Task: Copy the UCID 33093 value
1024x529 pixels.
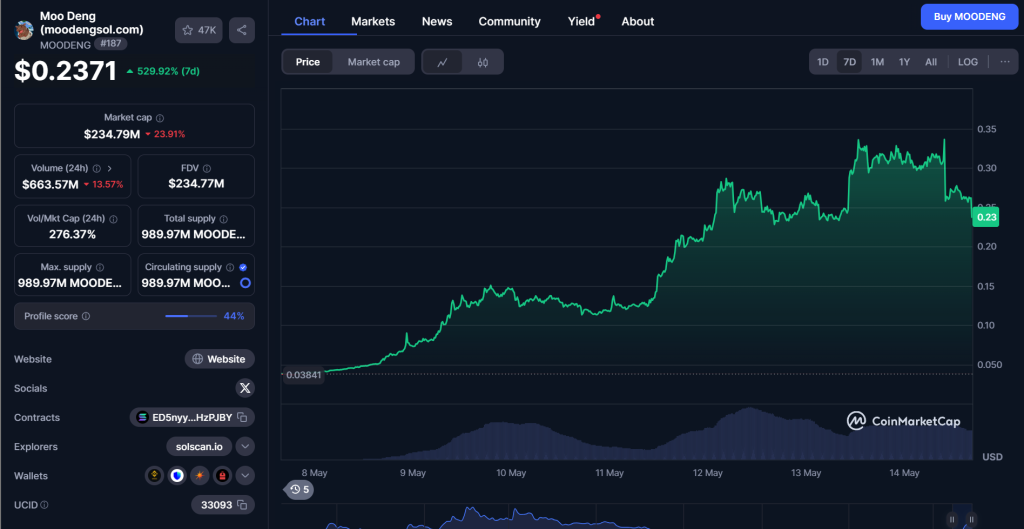Action: coord(242,505)
